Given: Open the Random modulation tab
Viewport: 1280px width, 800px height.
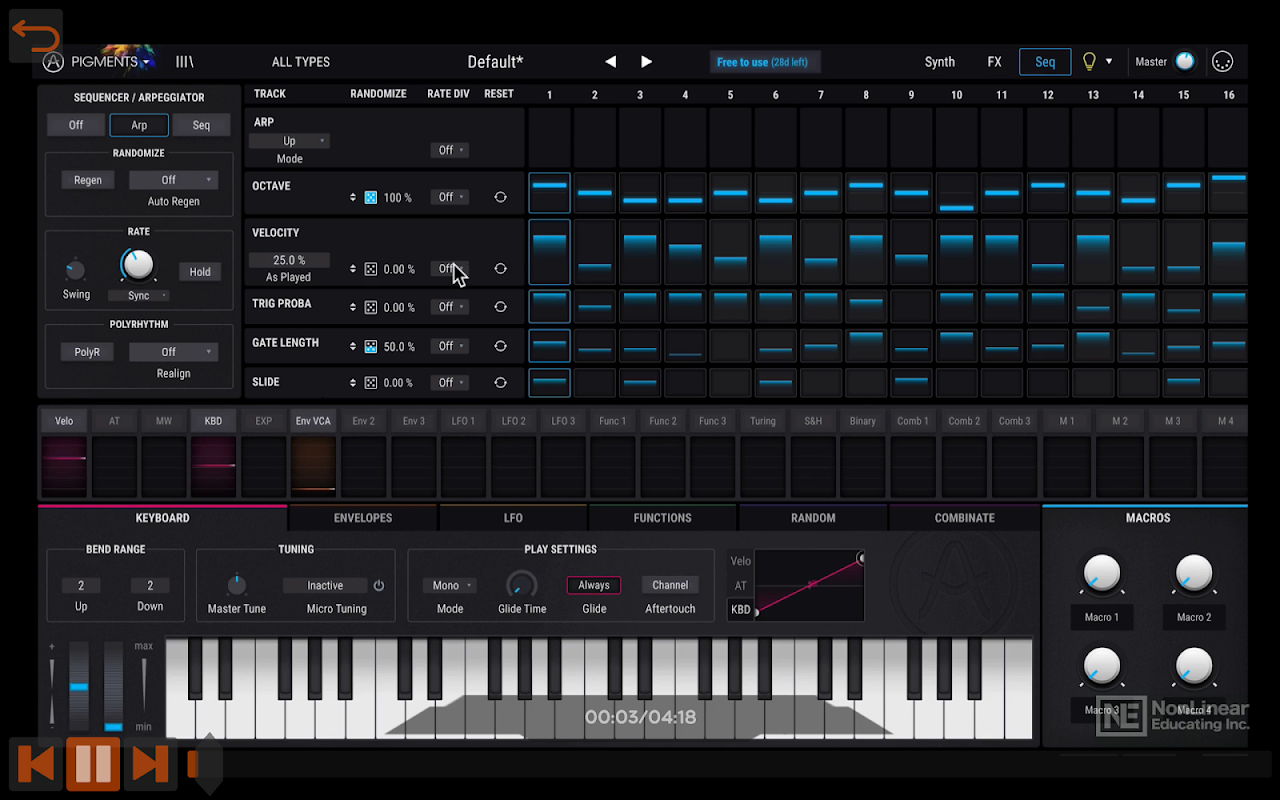Looking at the screenshot, I should [x=813, y=518].
